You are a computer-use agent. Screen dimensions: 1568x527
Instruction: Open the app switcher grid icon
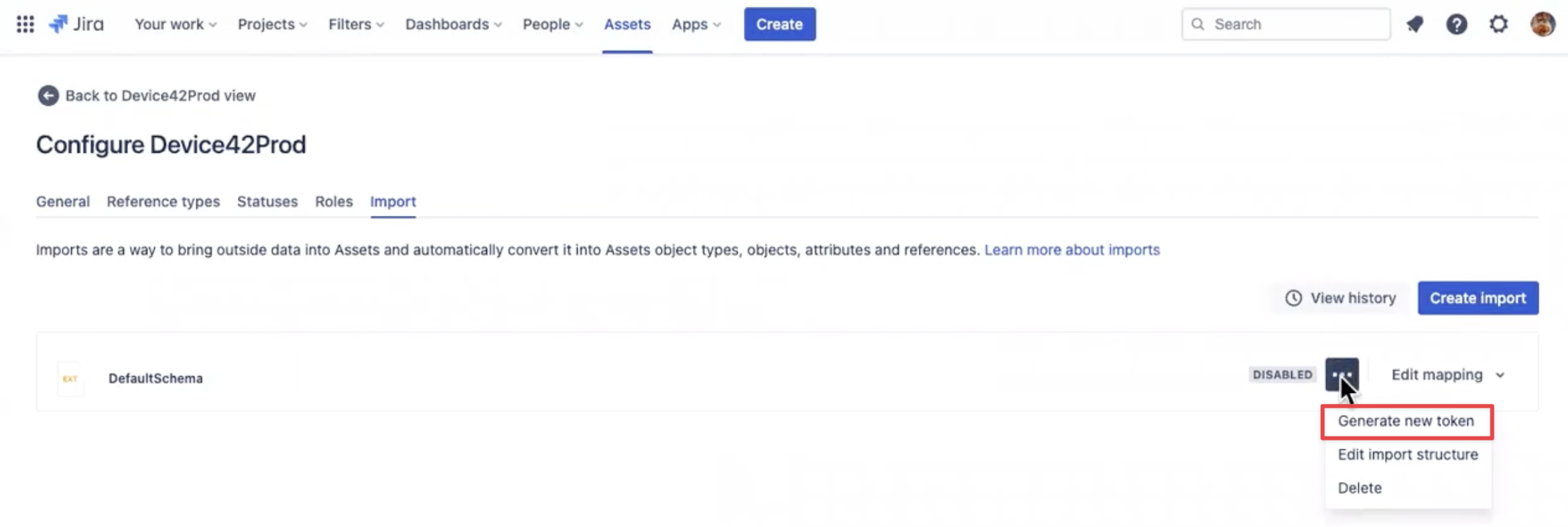pyautogui.click(x=25, y=24)
